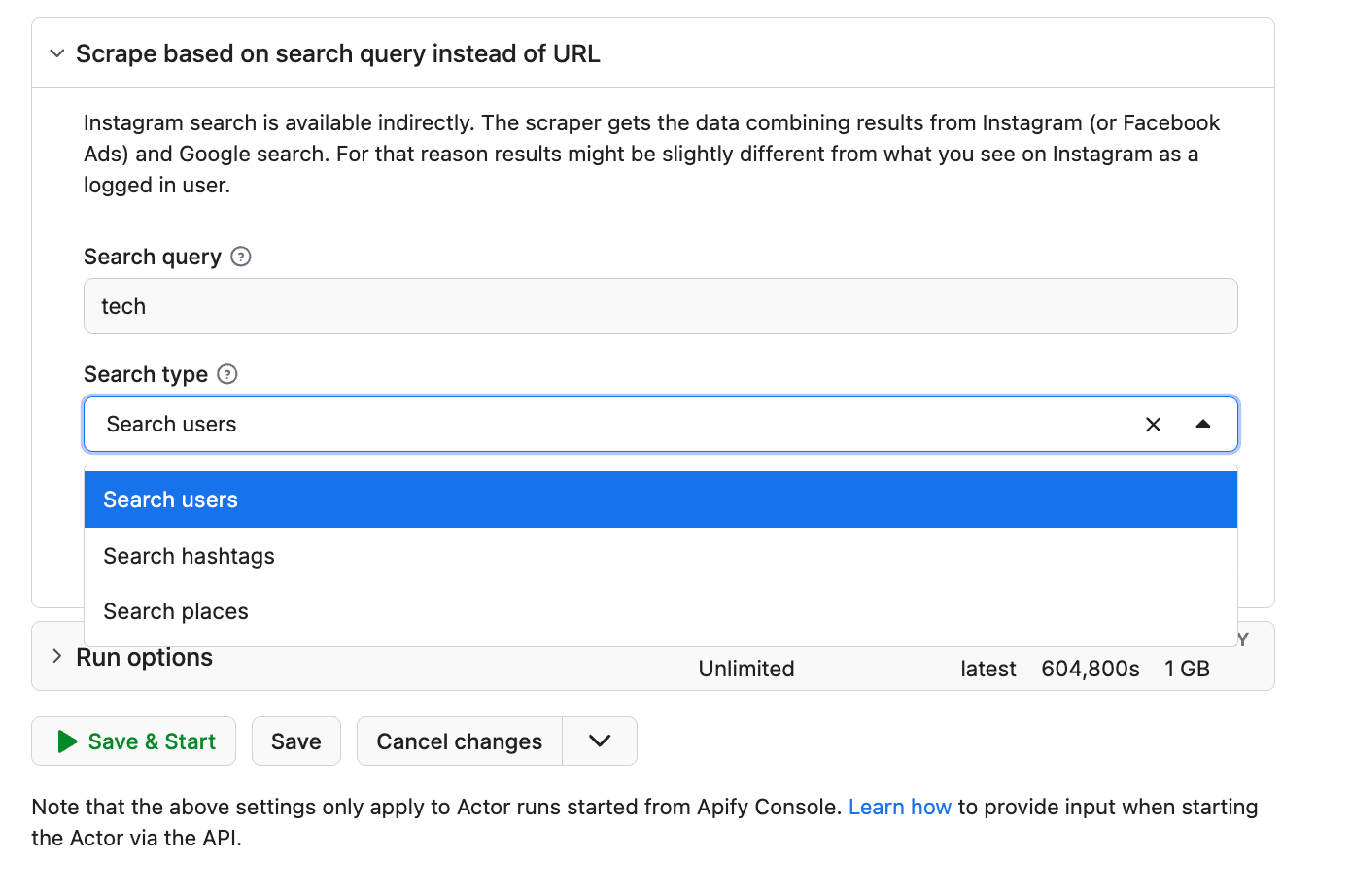Open the Search type help tooltip
Image resolution: width=1351 pixels, height=896 pixels.
coord(226,374)
